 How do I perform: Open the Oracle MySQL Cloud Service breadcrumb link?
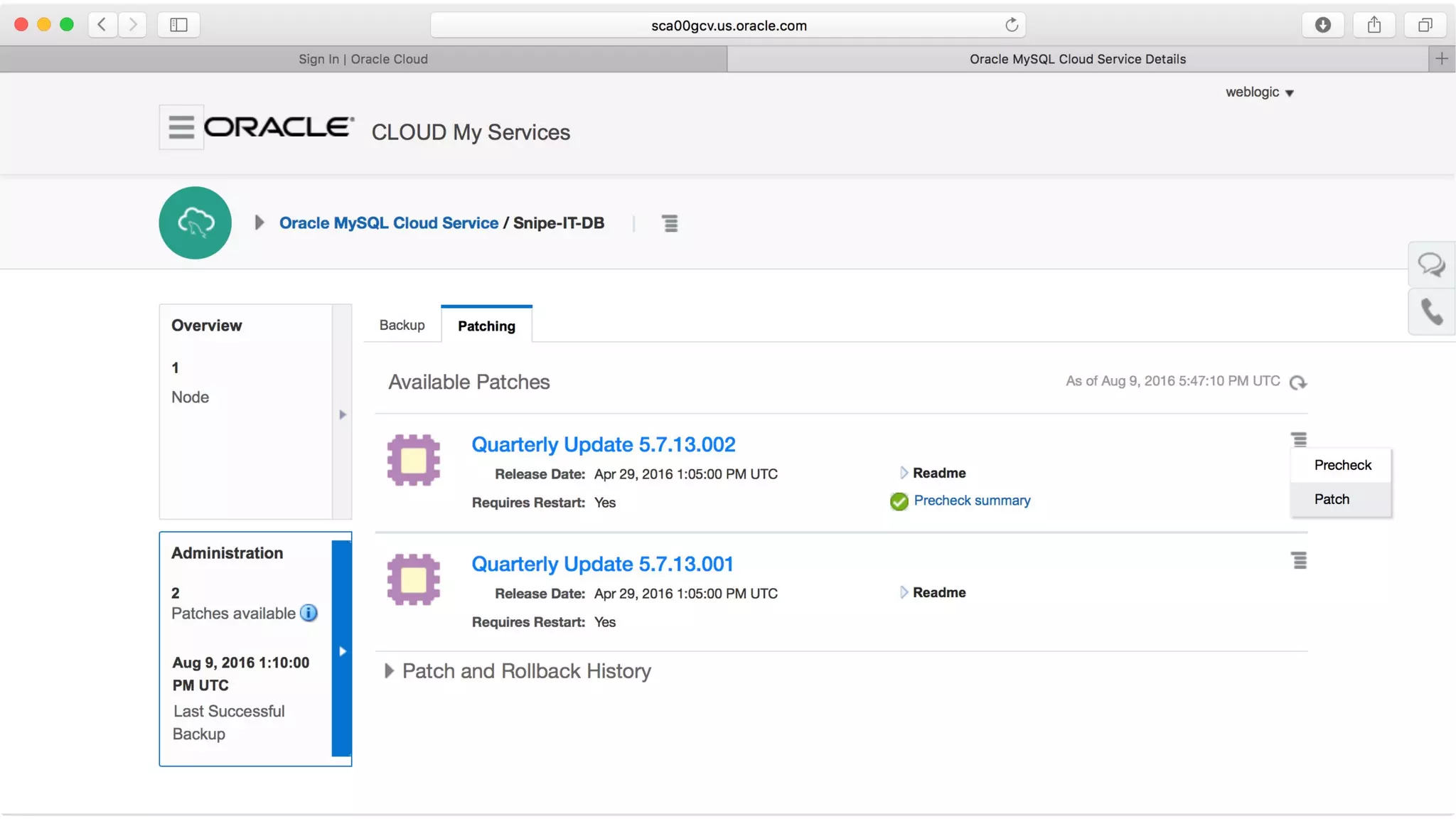(x=389, y=223)
